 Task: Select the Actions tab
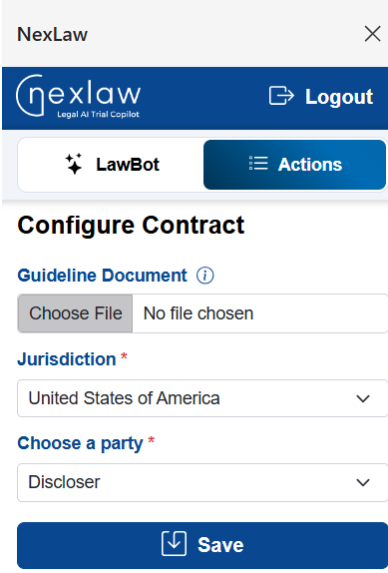coord(294,164)
